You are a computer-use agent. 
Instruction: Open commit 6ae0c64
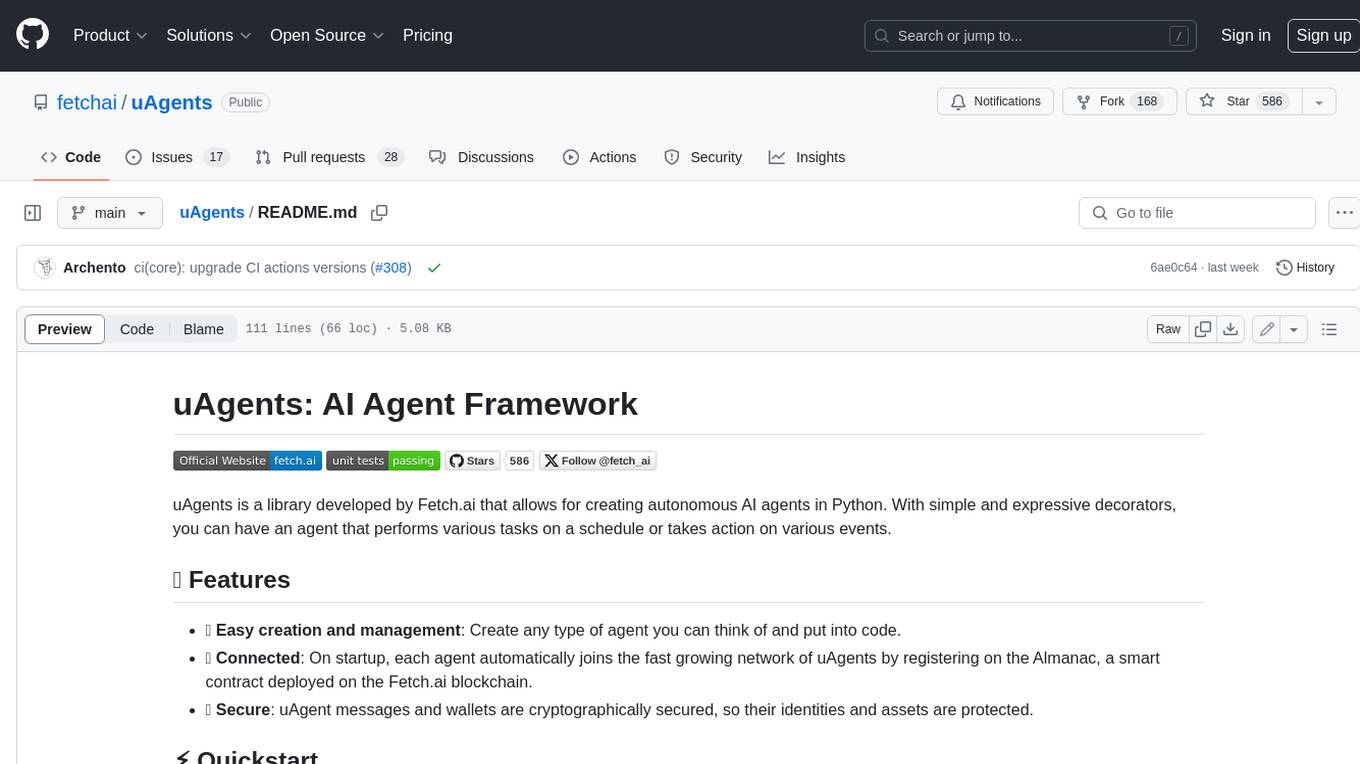click(1173, 268)
